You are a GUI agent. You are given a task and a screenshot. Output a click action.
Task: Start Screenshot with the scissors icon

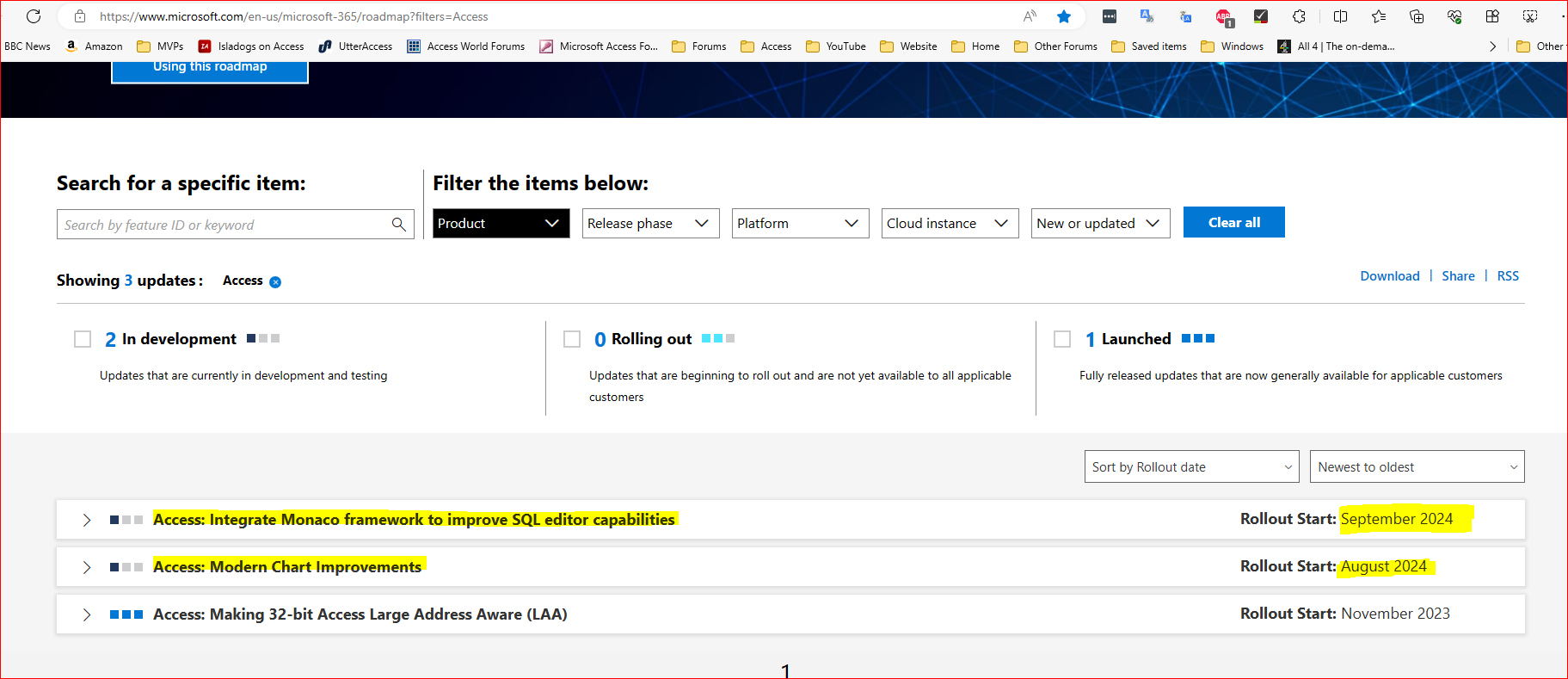1530,16
